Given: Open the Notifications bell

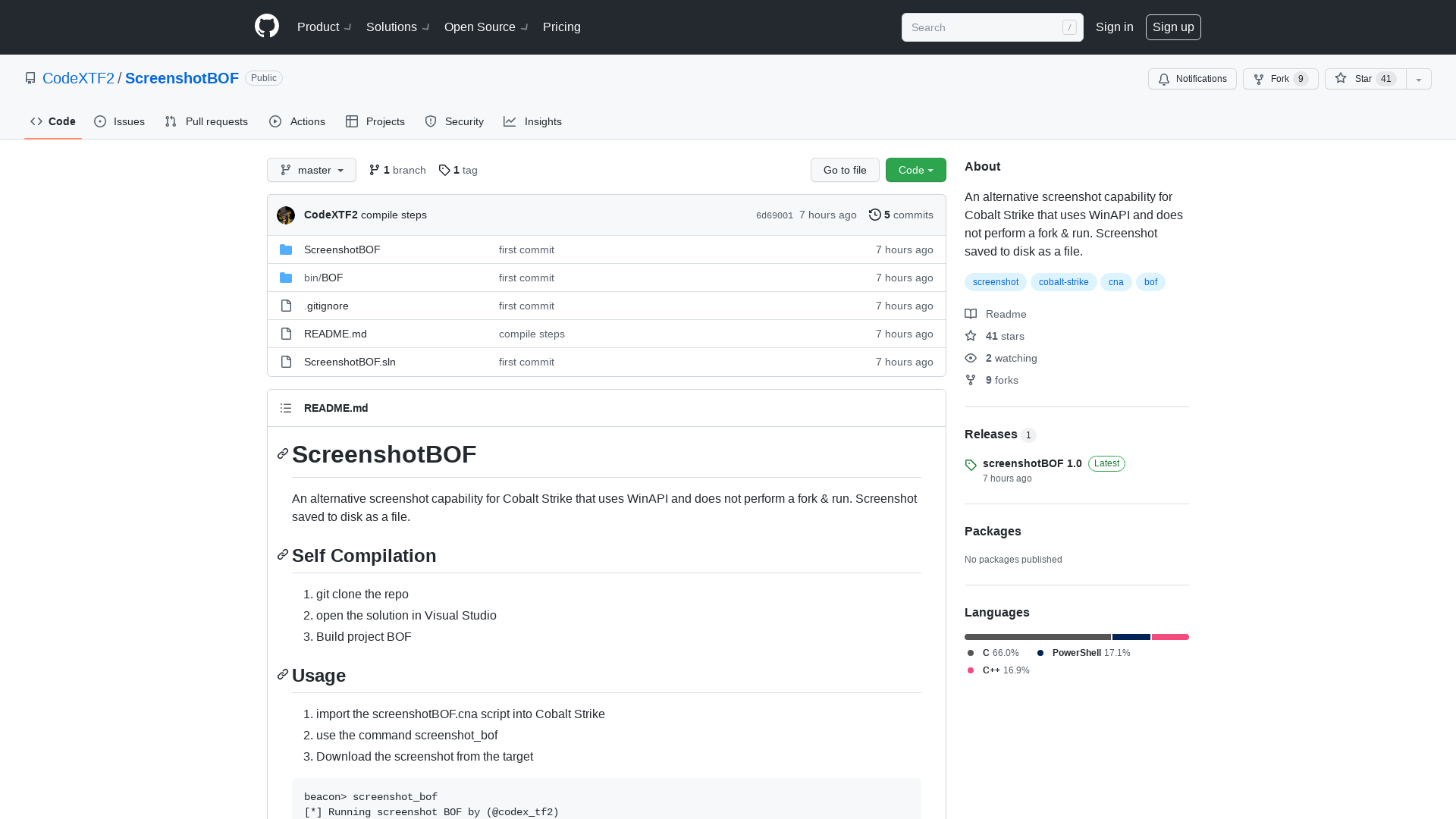Looking at the screenshot, I should click(1164, 79).
